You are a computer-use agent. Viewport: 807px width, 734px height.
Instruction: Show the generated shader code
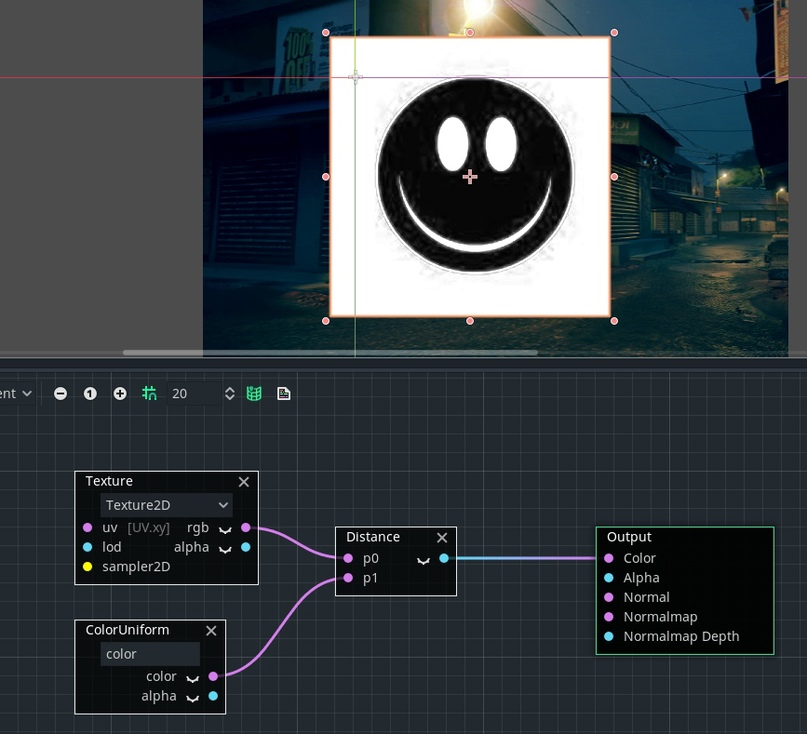(x=284, y=394)
